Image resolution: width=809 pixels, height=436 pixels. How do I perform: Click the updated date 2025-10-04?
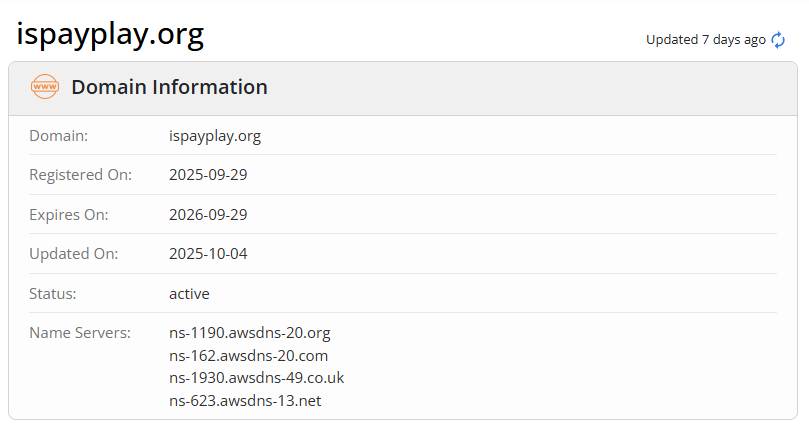click(208, 254)
